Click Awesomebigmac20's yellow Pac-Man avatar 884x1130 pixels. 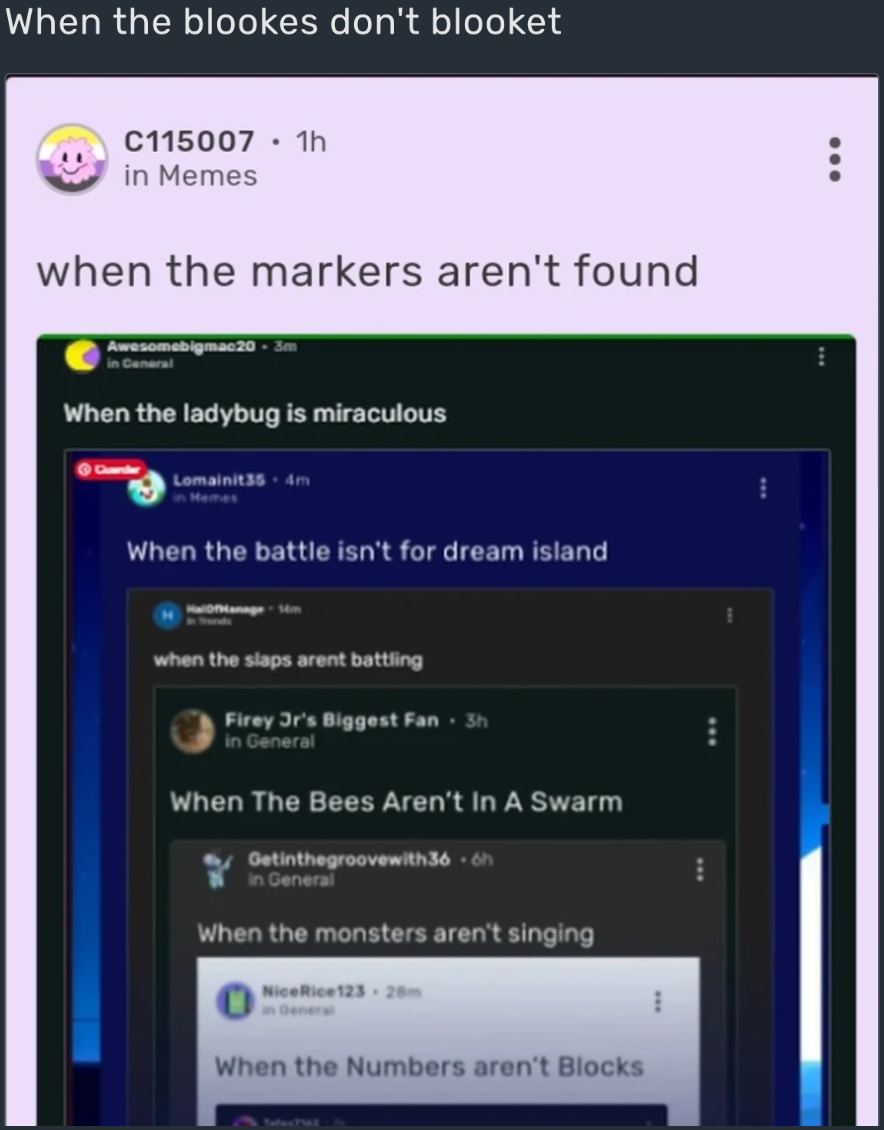pyautogui.click(x=82, y=355)
